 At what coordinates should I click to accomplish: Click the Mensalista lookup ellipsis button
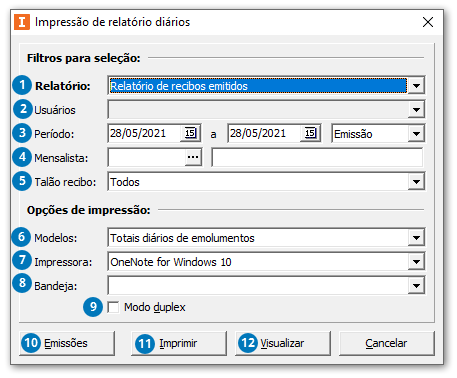(x=193, y=157)
